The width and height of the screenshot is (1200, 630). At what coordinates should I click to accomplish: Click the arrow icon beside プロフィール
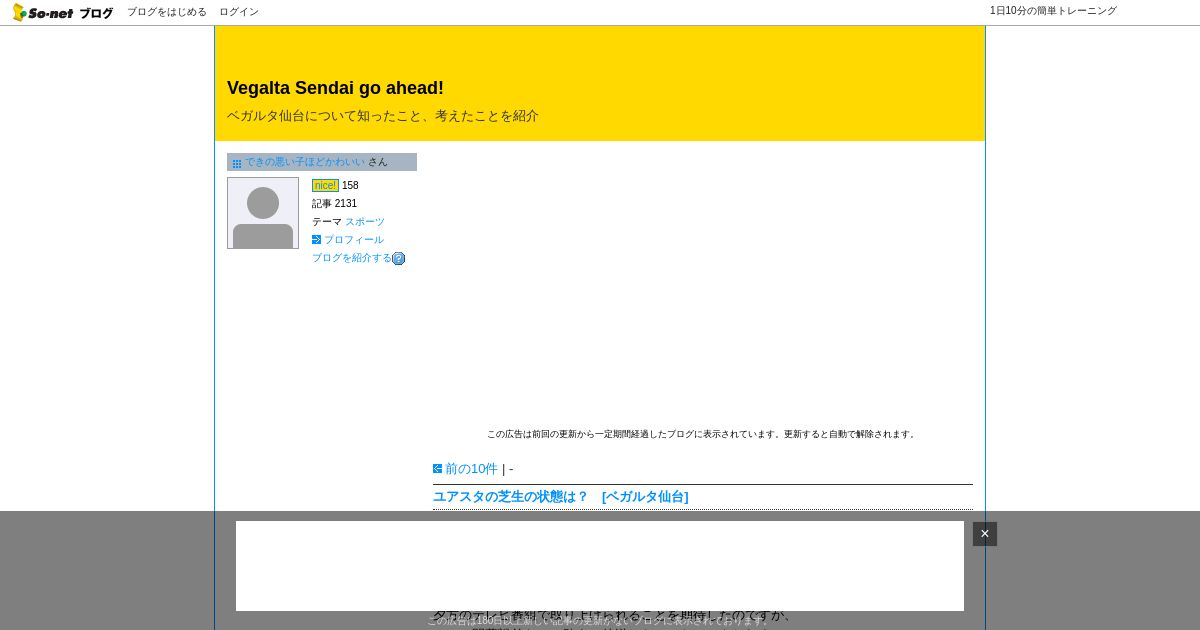316,240
